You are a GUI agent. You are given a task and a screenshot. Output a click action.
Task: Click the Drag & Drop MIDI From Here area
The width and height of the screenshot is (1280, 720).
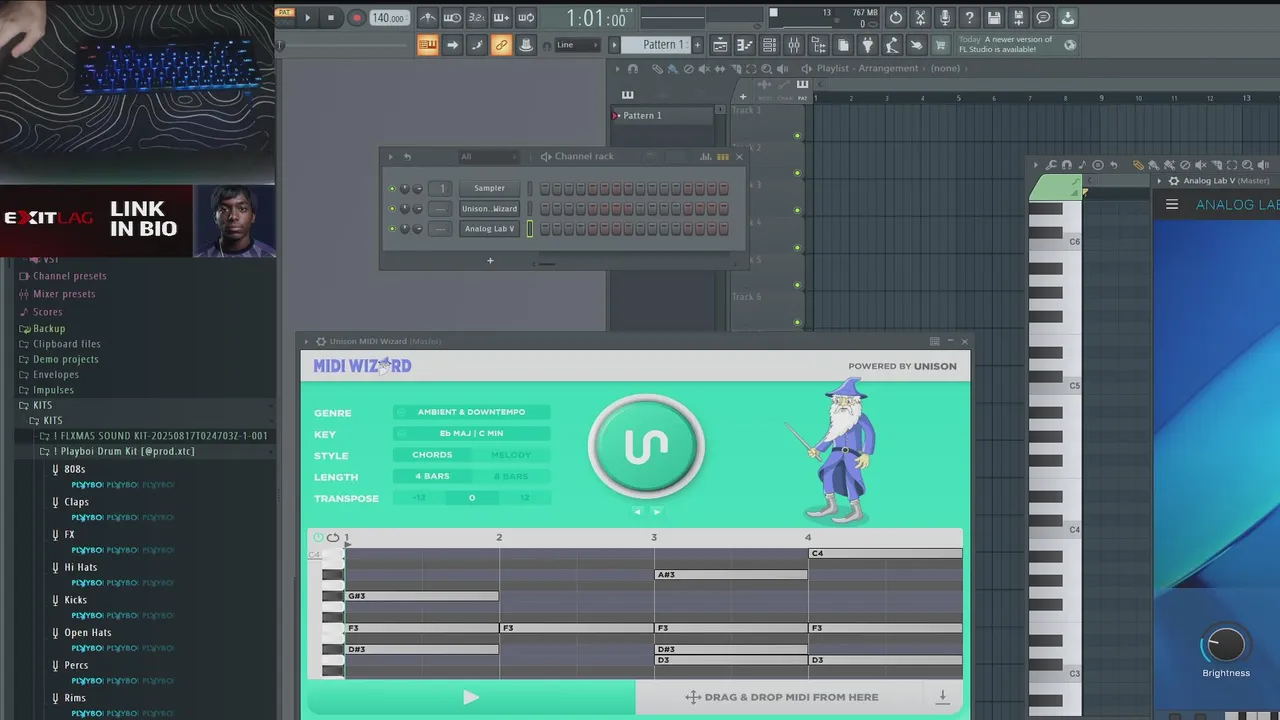[782, 697]
